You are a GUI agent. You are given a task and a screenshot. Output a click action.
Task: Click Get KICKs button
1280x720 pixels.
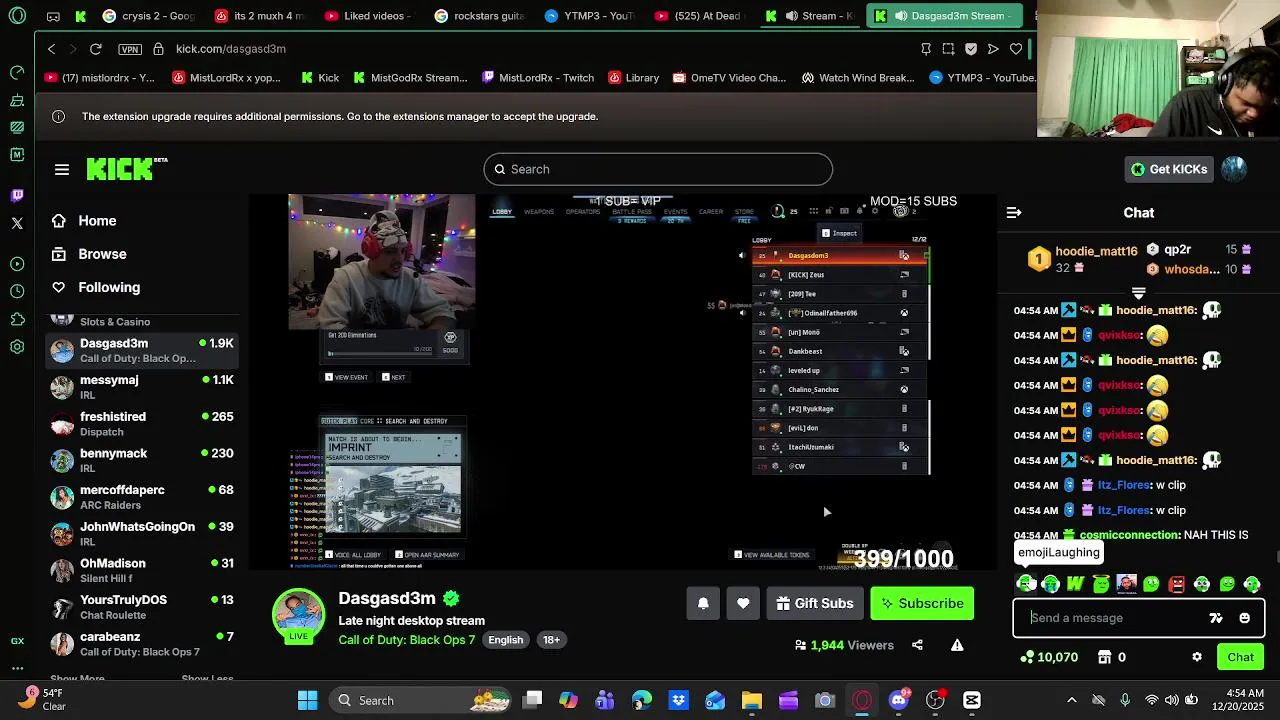click(x=1168, y=169)
